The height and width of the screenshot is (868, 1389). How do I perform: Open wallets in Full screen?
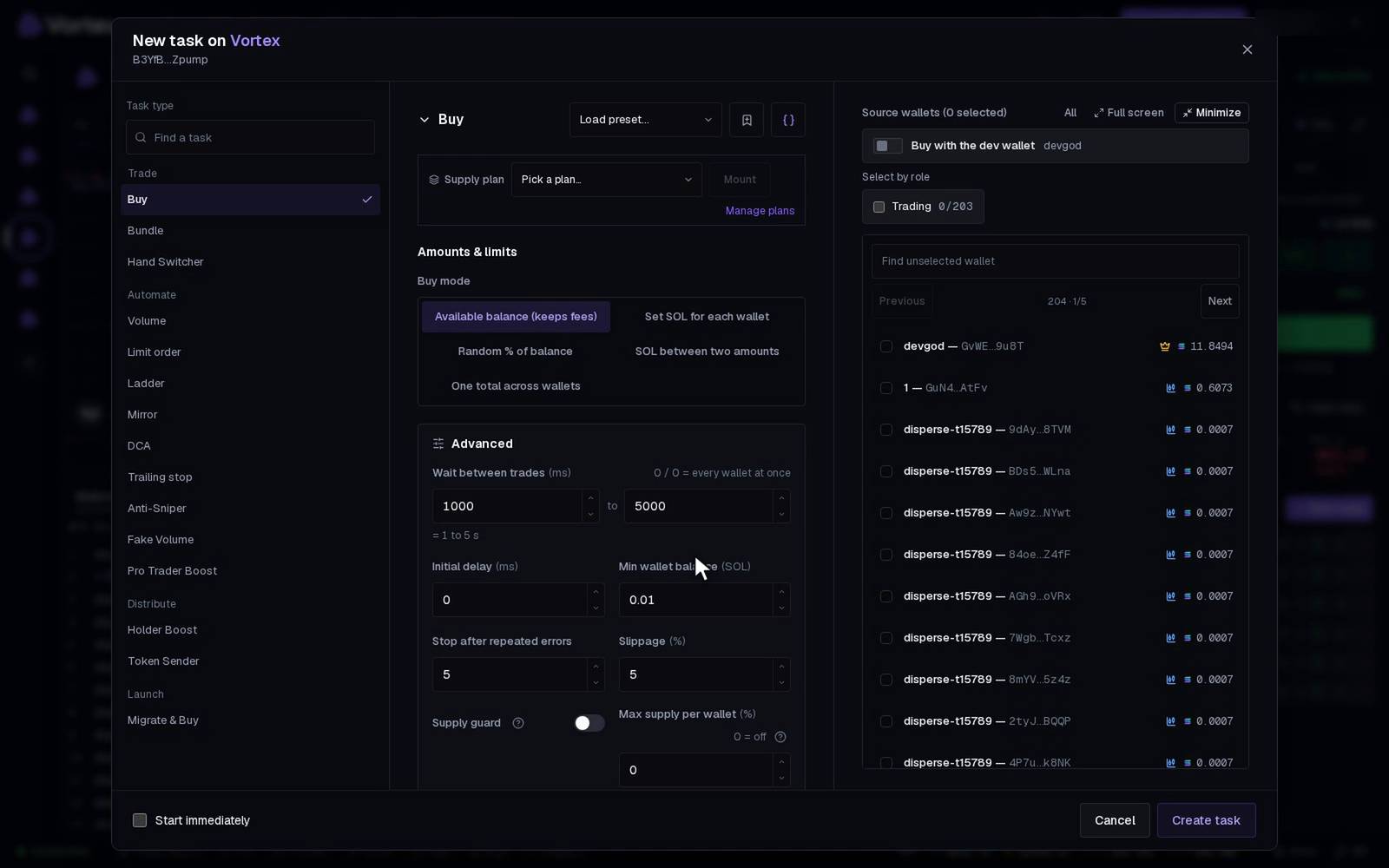(x=1129, y=113)
